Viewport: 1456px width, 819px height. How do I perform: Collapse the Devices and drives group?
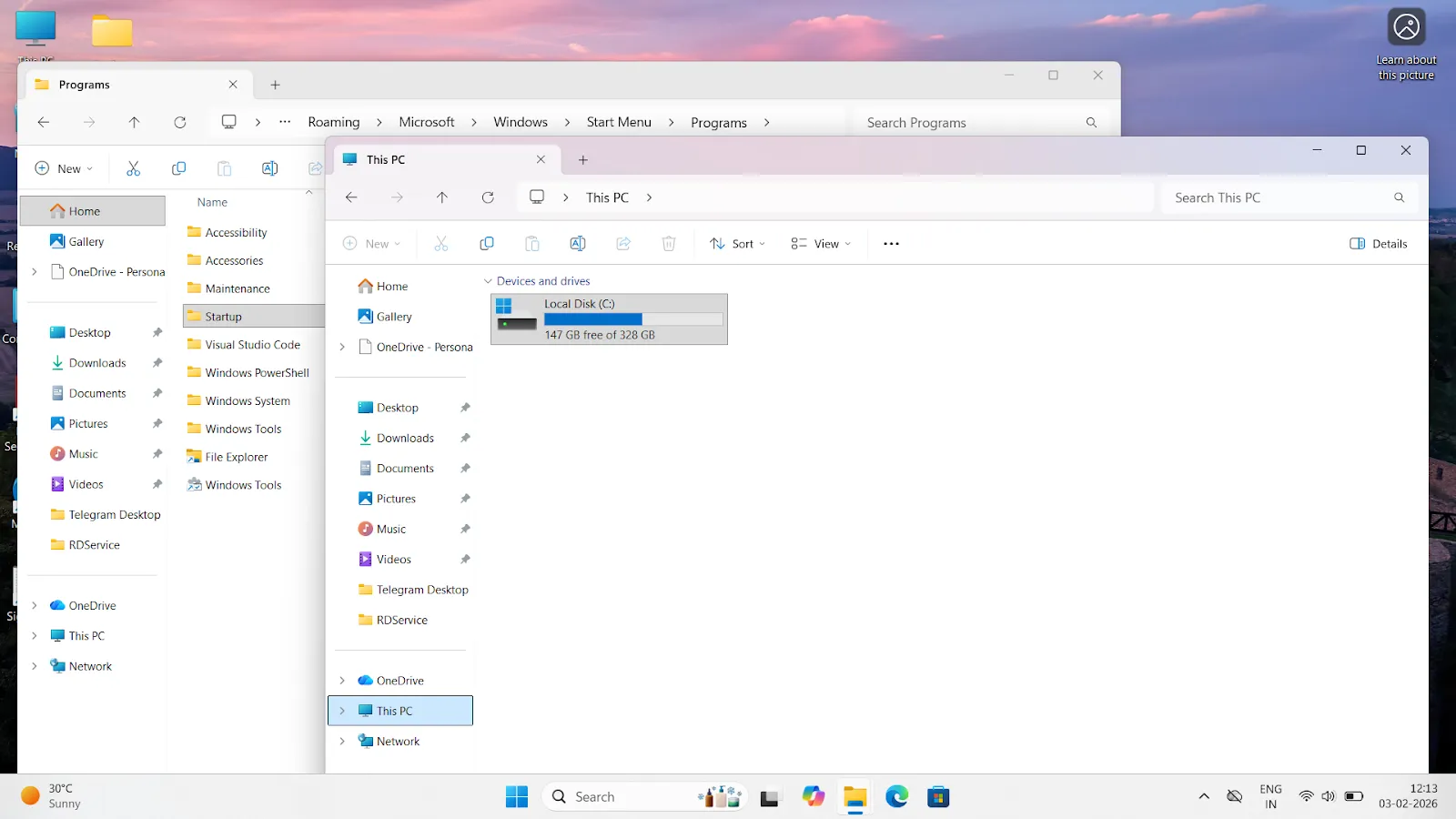tap(488, 281)
